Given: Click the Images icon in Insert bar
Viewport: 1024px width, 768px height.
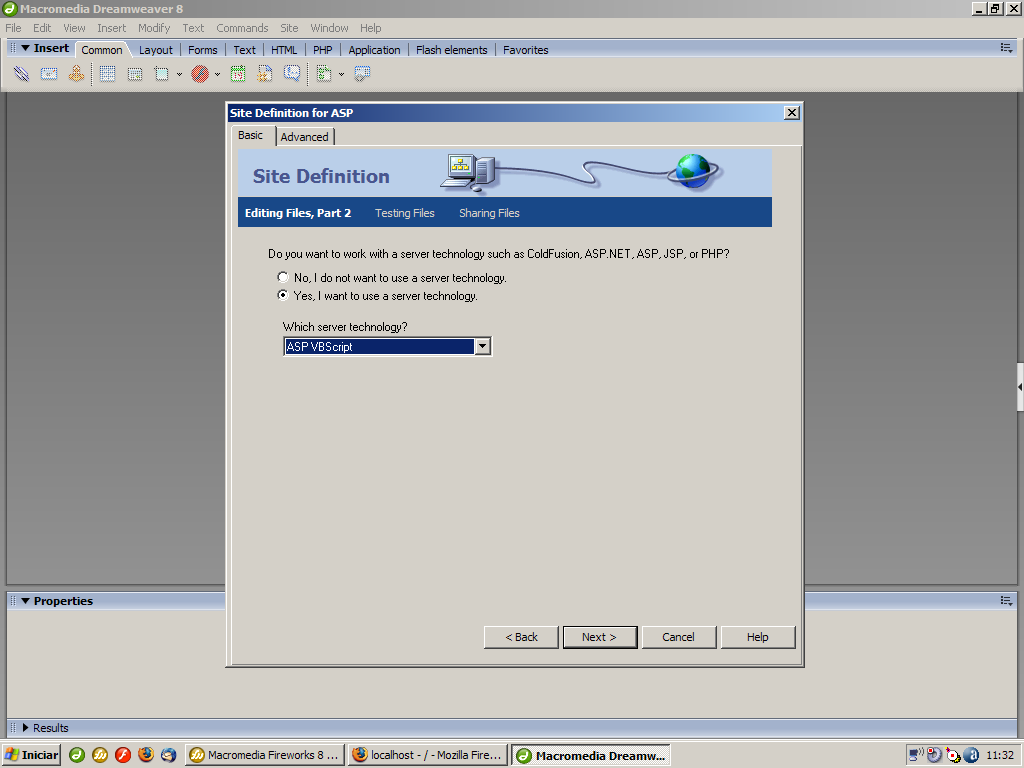Looking at the screenshot, I should pos(161,74).
